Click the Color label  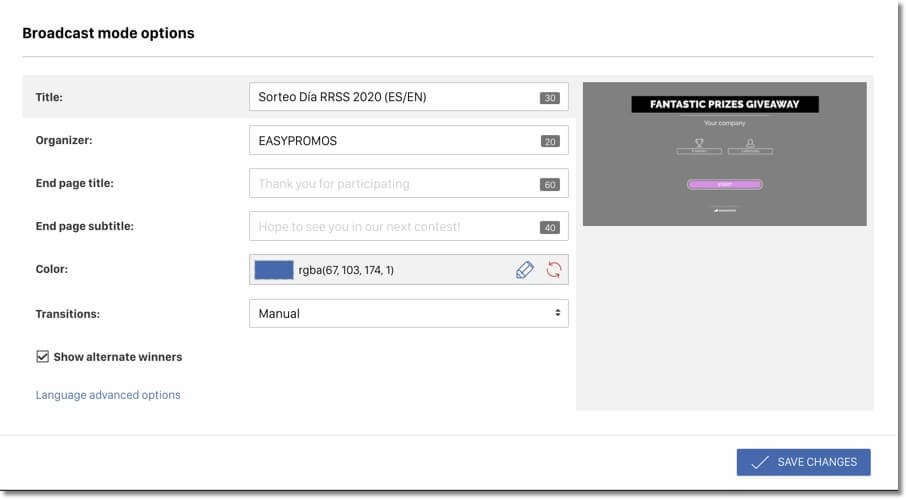pos(51,269)
